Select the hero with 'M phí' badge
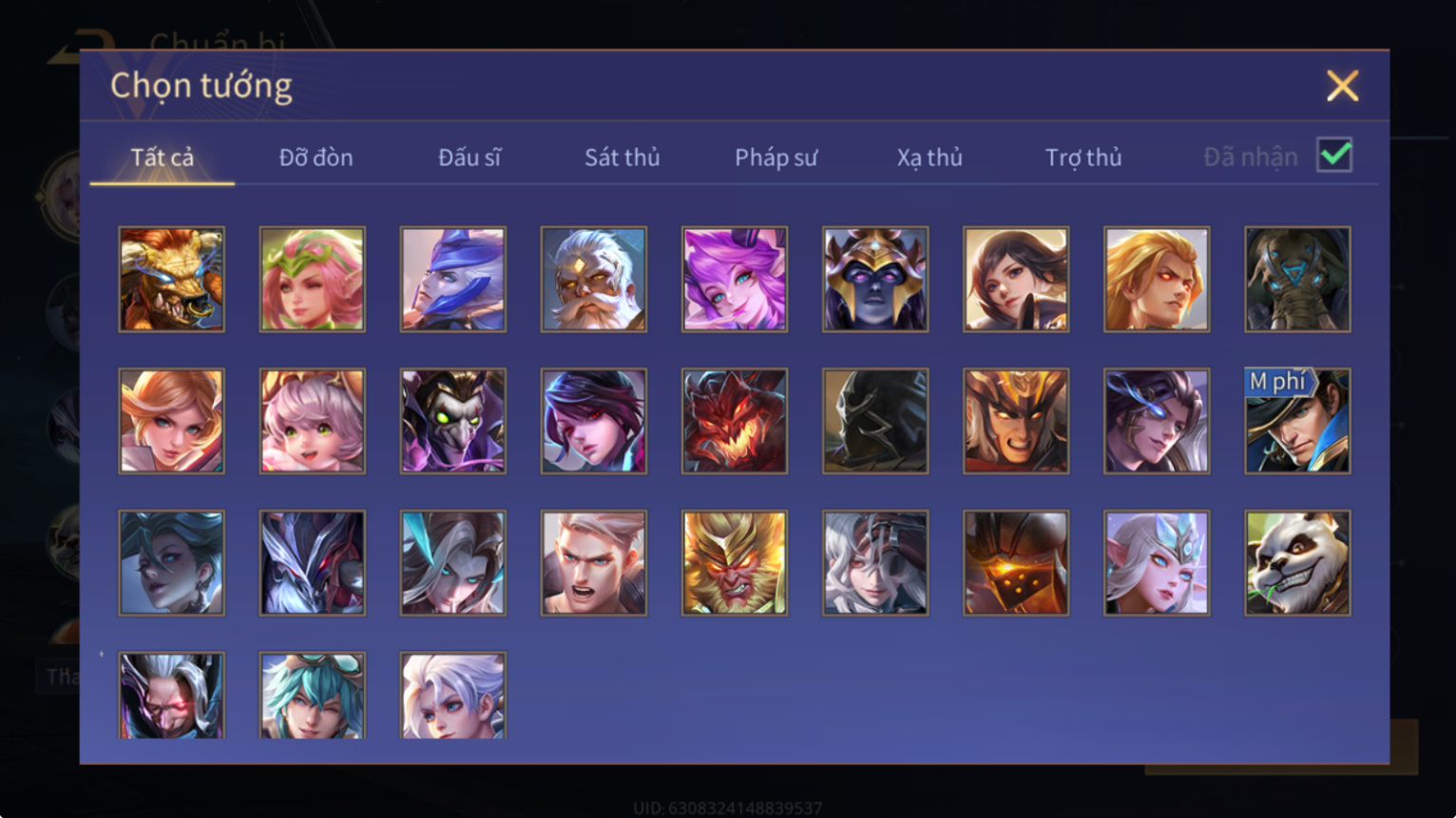This screenshot has height=818, width=1456. [1297, 421]
